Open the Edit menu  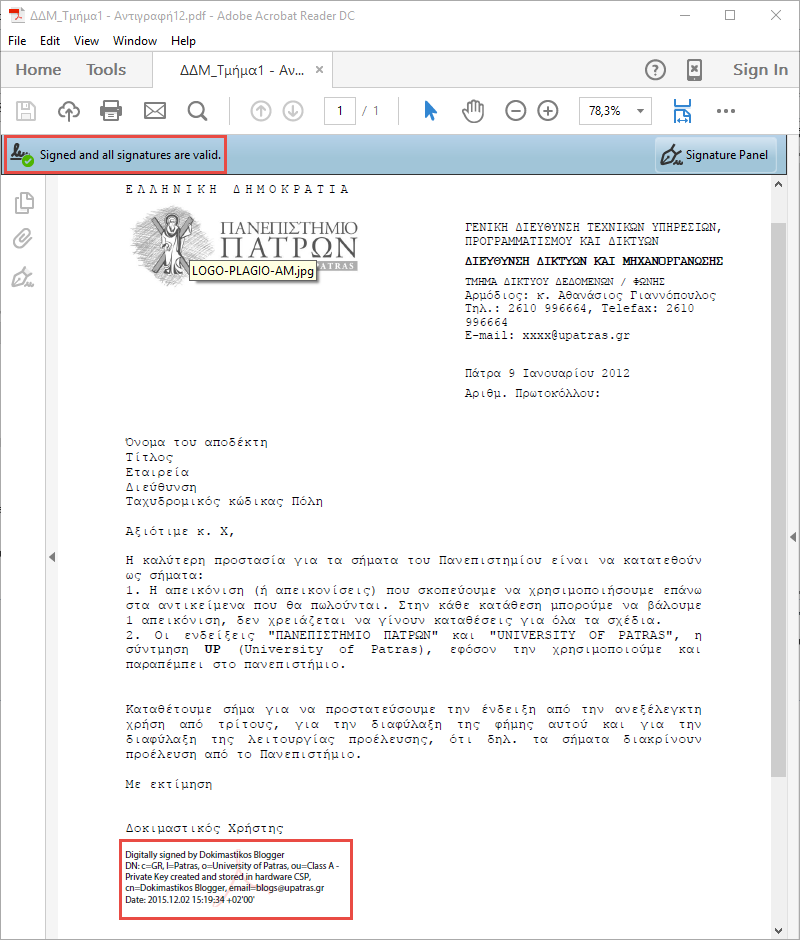pyautogui.click(x=50, y=41)
